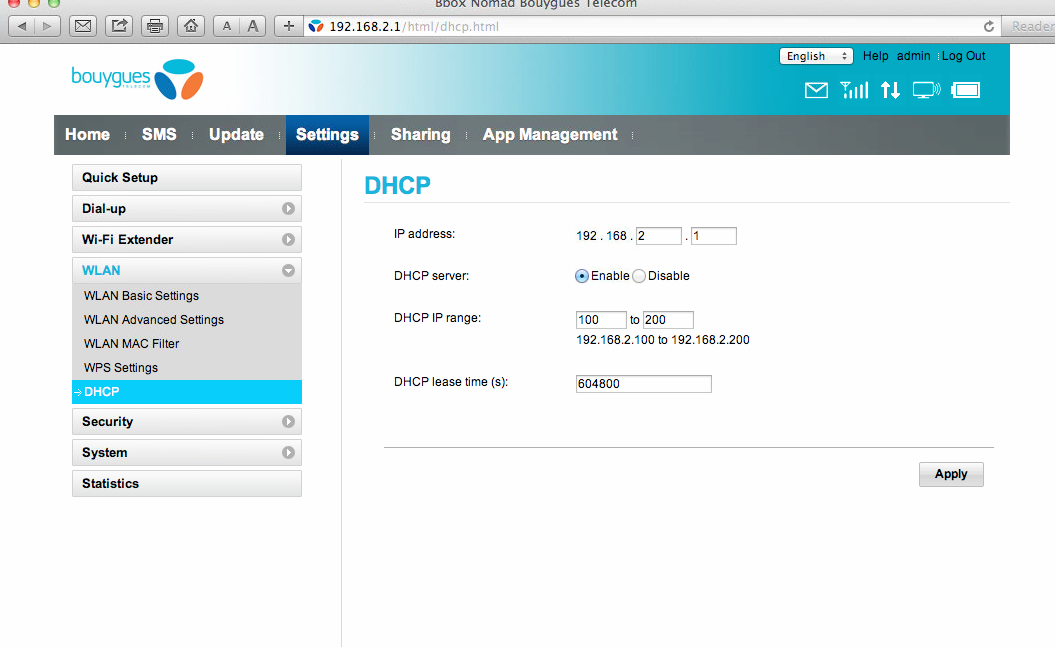The height and width of the screenshot is (647, 1055).
Task: Select Enable for DHCP server
Action: 582,276
